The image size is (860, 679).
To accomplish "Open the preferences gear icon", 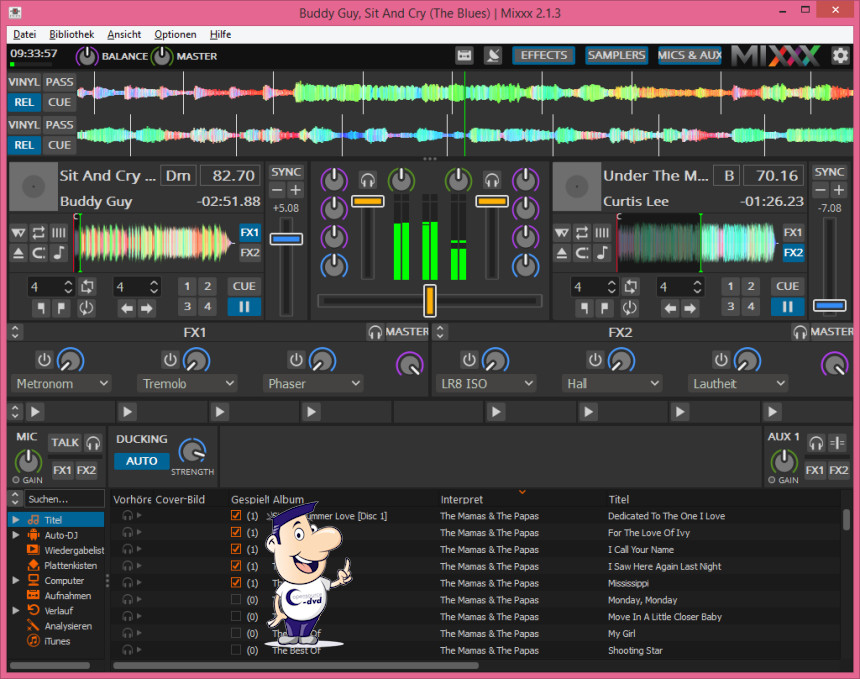I will point(840,55).
